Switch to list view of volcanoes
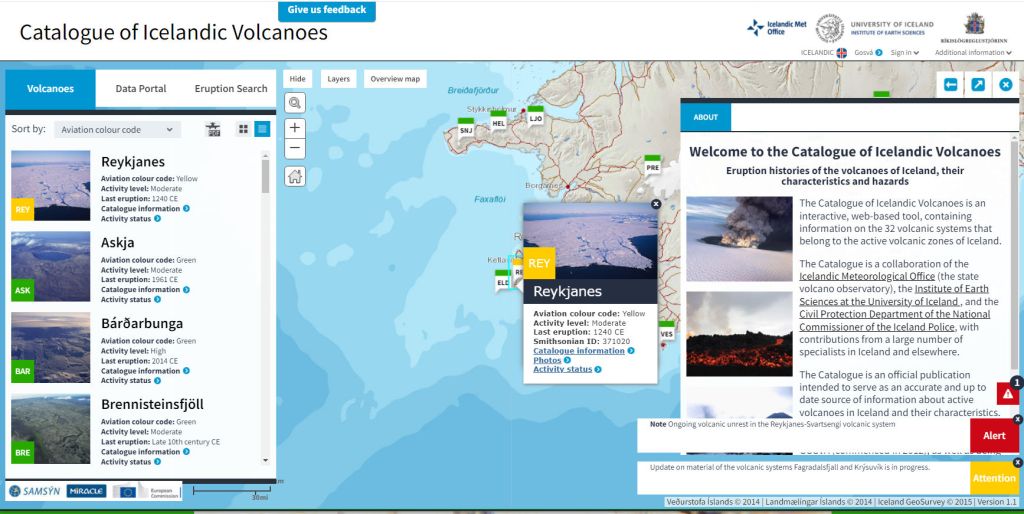Image resolution: width=1024 pixels, height=514 pixels. (262, 129)
